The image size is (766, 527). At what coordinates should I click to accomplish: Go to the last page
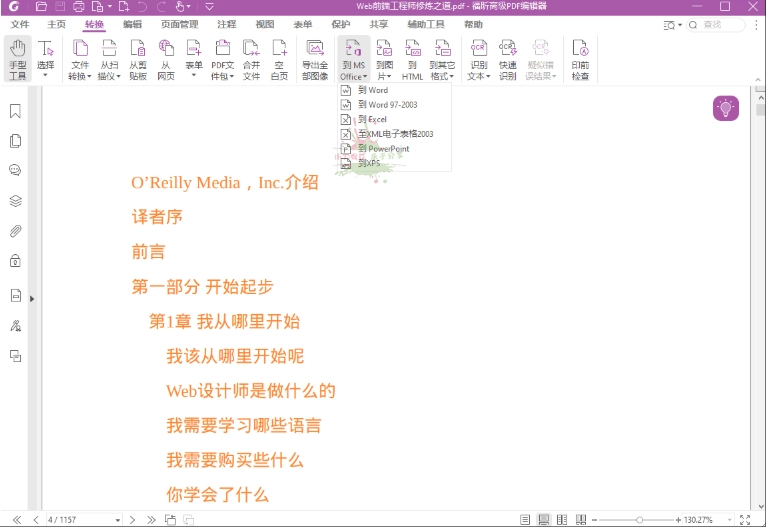[x=151, y=520]
